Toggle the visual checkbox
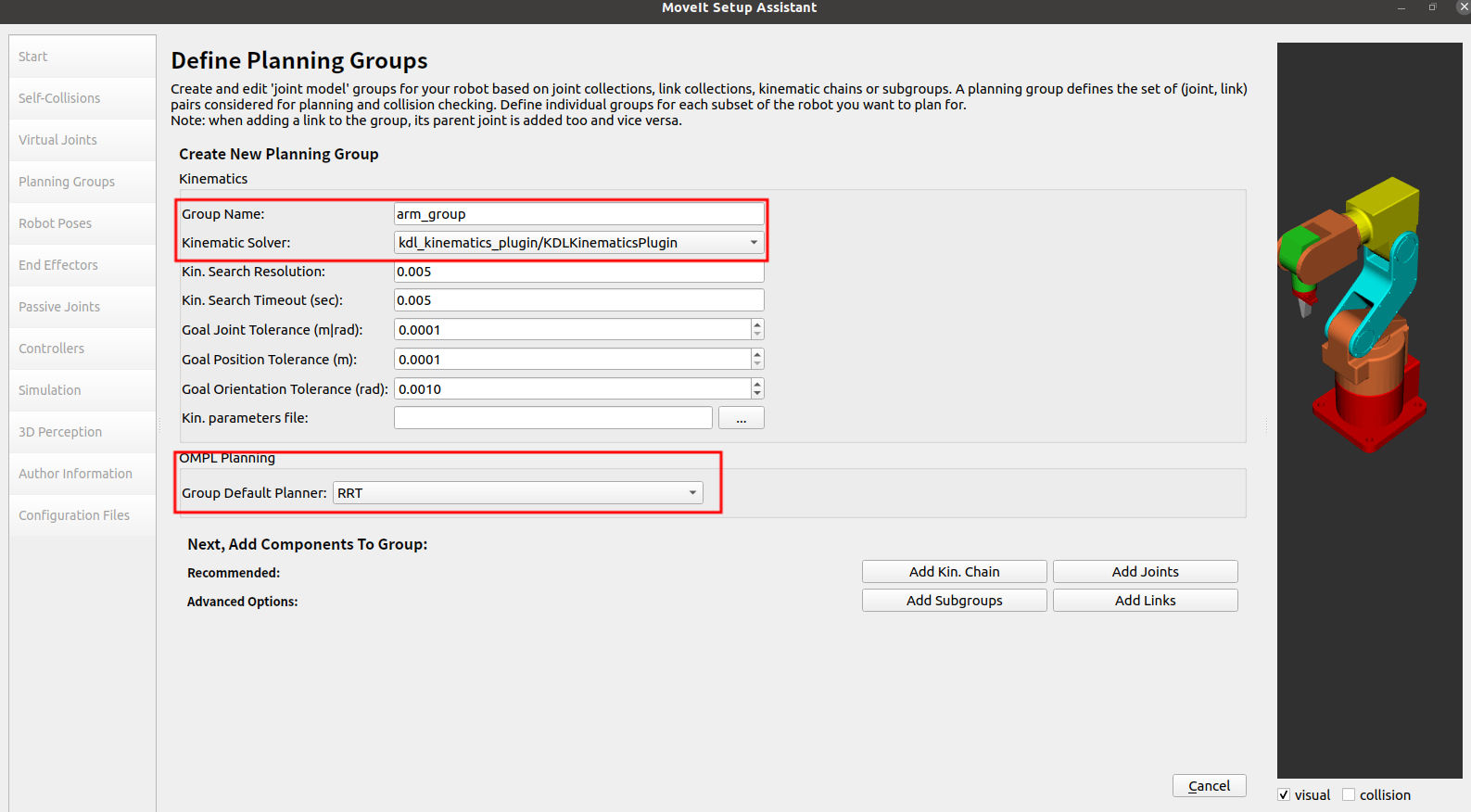Image resolution: width=1471 pixels, height=812 pixels. 1284,795
